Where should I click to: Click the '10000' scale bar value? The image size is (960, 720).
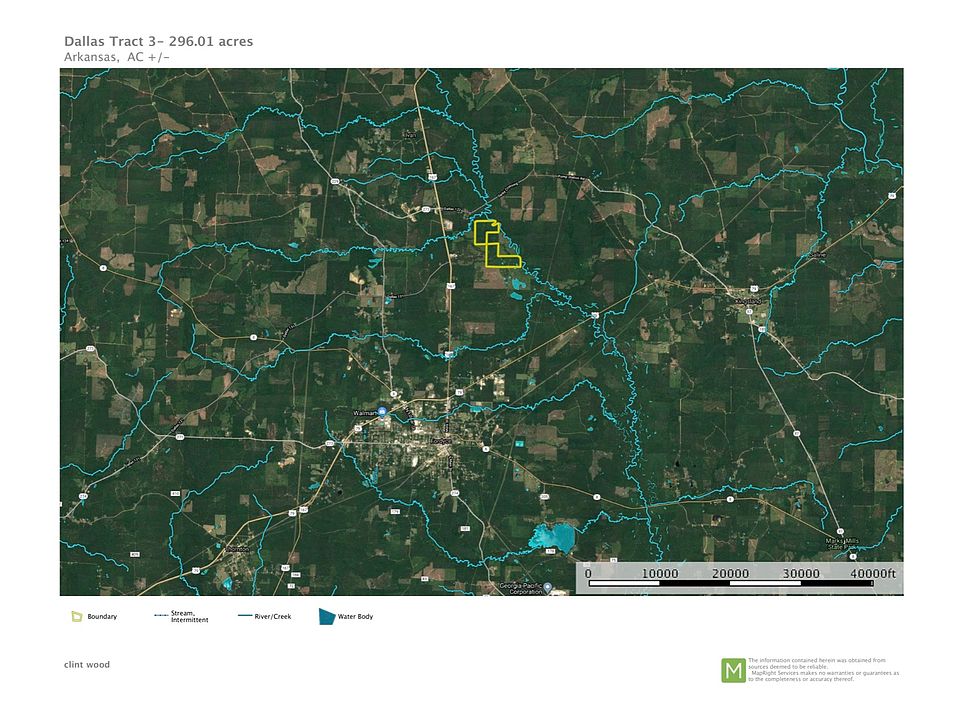[659, 573]
